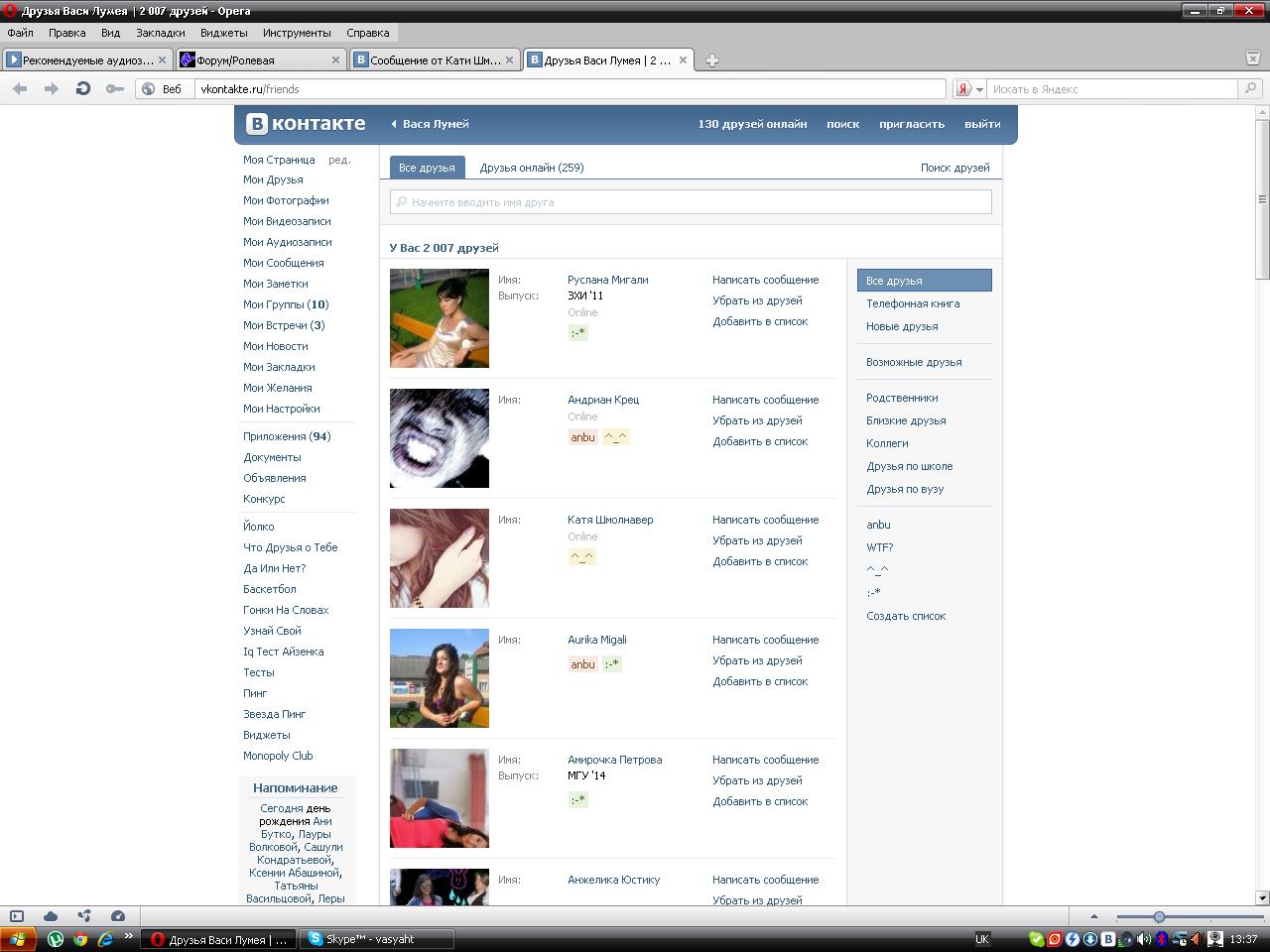This screenshot has width=1270, height=952.
Task: Click the forward navigation arrow
Action: pyautogui.click(x=51, y=89)
